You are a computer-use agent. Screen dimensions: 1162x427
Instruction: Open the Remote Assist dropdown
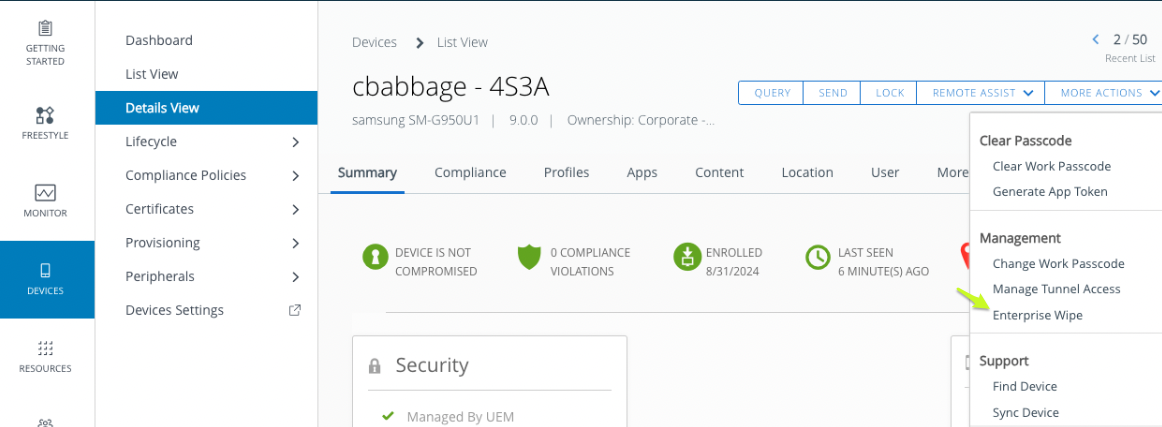pyautogui.click(x=981, y=93)
